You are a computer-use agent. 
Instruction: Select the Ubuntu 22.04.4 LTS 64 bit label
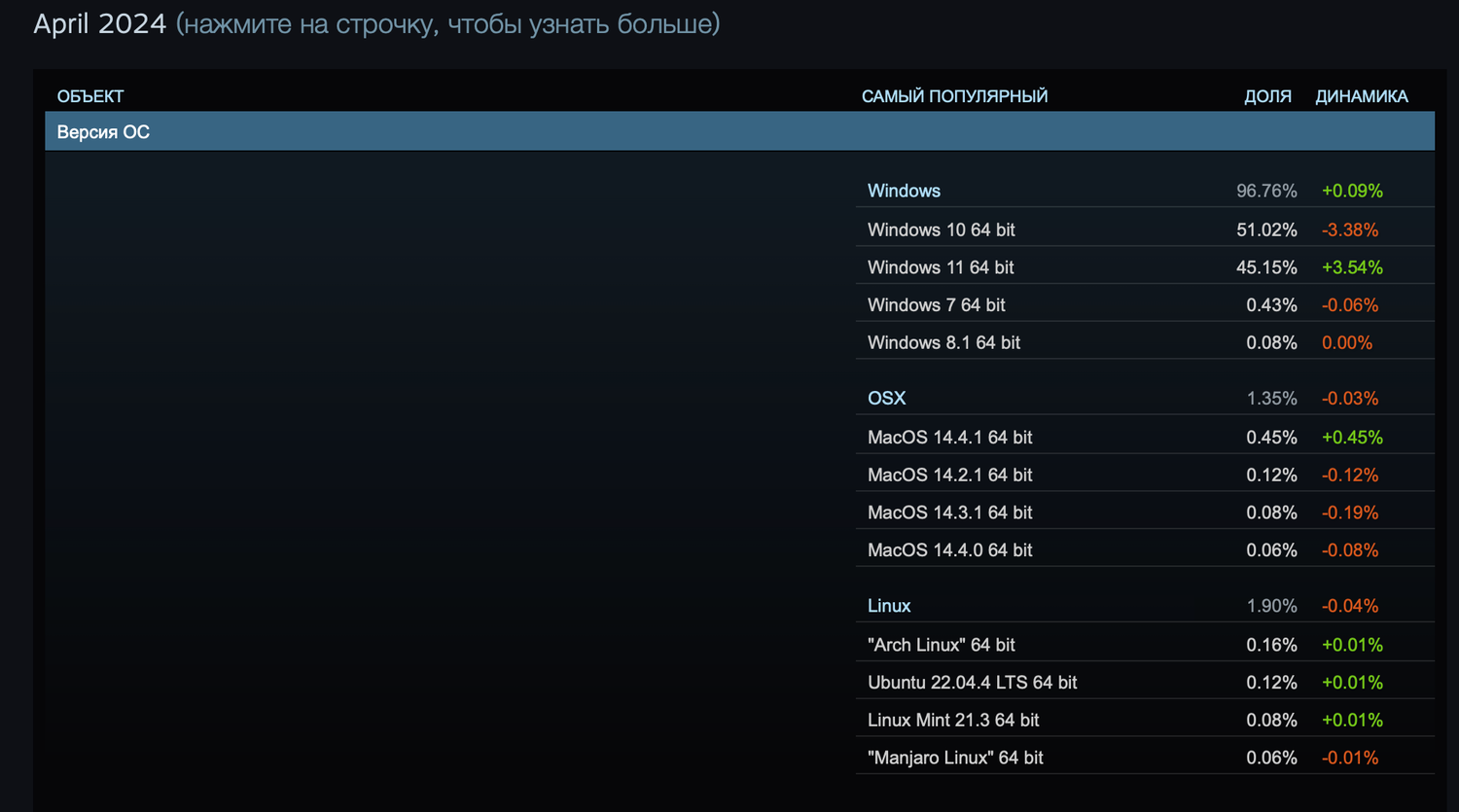(x=972, y=683)
